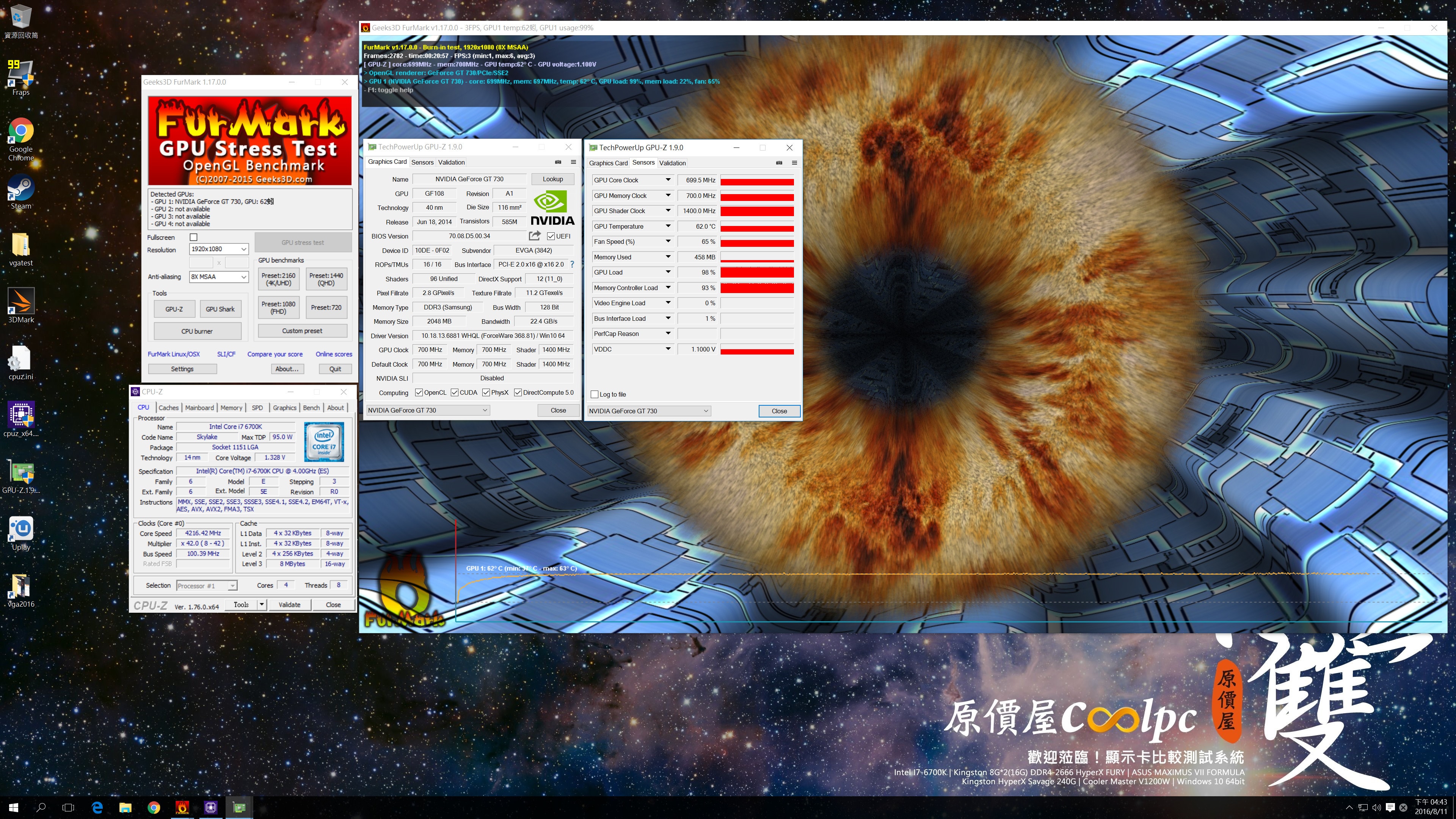This screenshot has height=819, width=1456.
Task: Open the 3DMark desktop shortcut
Action: [x=21, y=305]
